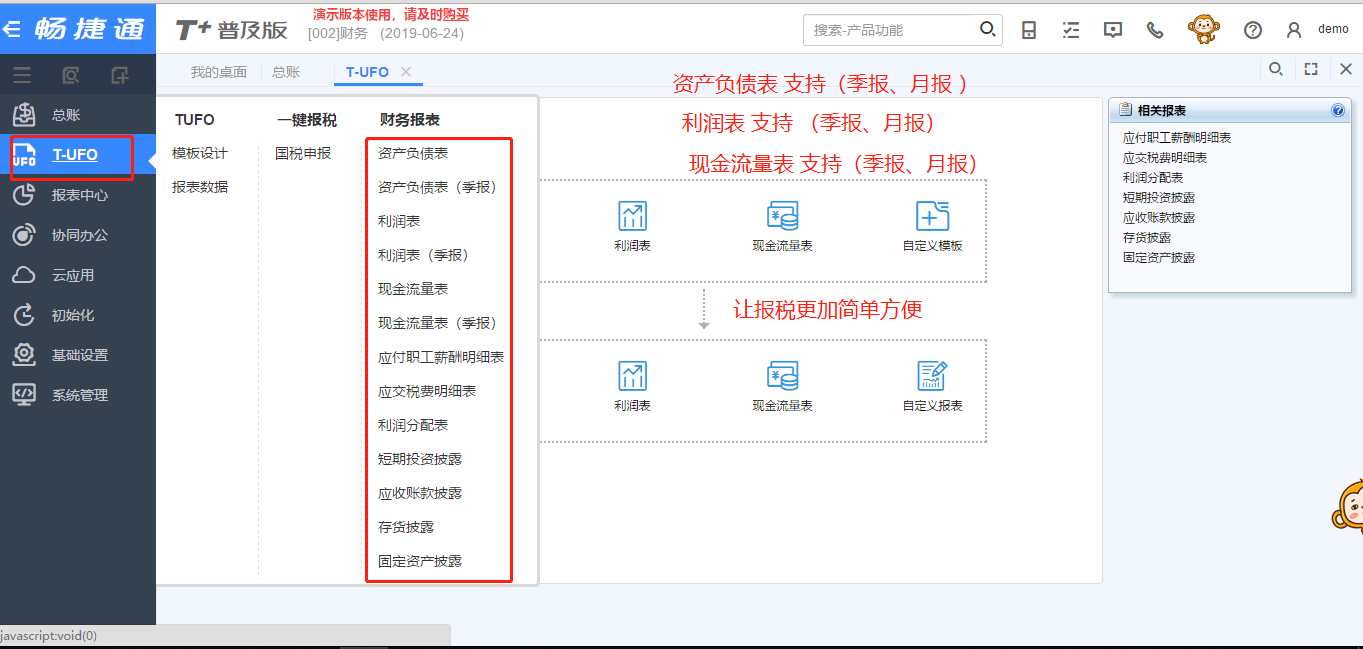Select the T-UFO sidebar icon
Image resolution: width=1363 pixels, height=649 pixels.
[24, 155]
